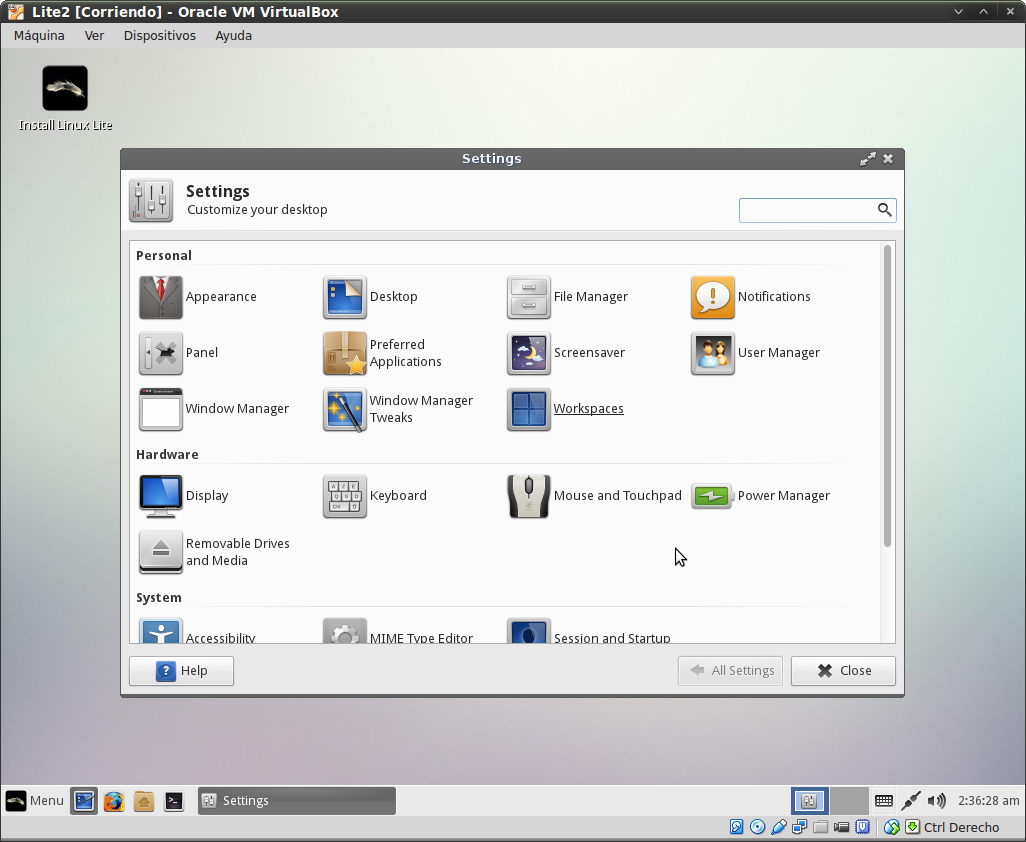
Task: Open Keyboard settings icon
Action: coord(345,496)
